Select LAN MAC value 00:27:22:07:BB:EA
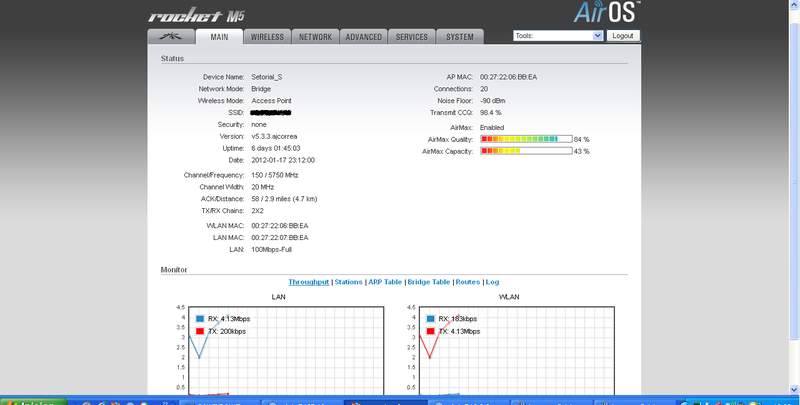Viewport: 800px width, 405px height. click(280, 238)
